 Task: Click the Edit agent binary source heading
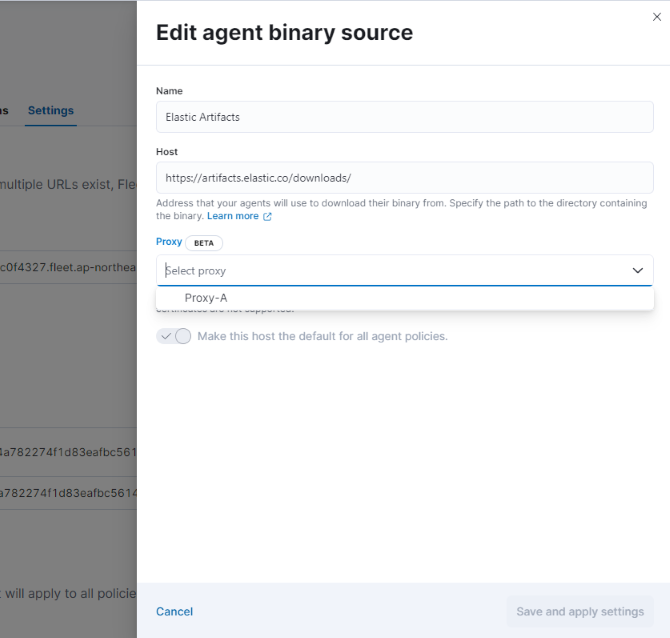click(284, 33)
